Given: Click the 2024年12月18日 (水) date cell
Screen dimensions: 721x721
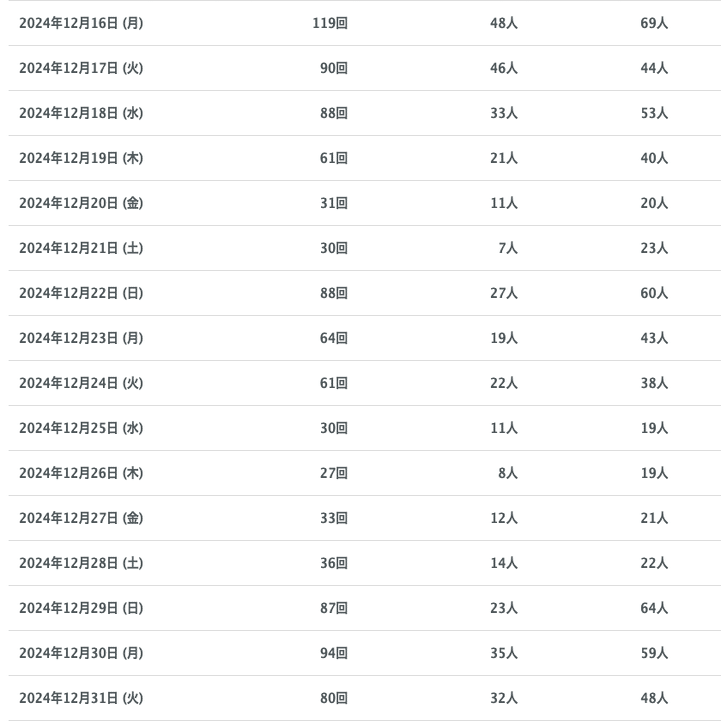Looking at the screenshot, I should pyautogui.click(x=81, y=113).
